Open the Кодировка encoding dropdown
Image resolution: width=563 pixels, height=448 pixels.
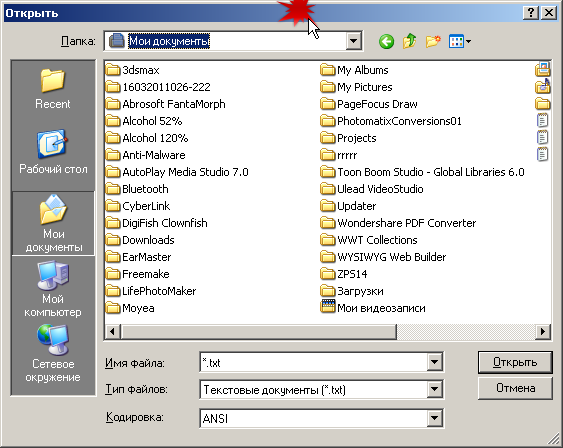click(x=434, y=418)
